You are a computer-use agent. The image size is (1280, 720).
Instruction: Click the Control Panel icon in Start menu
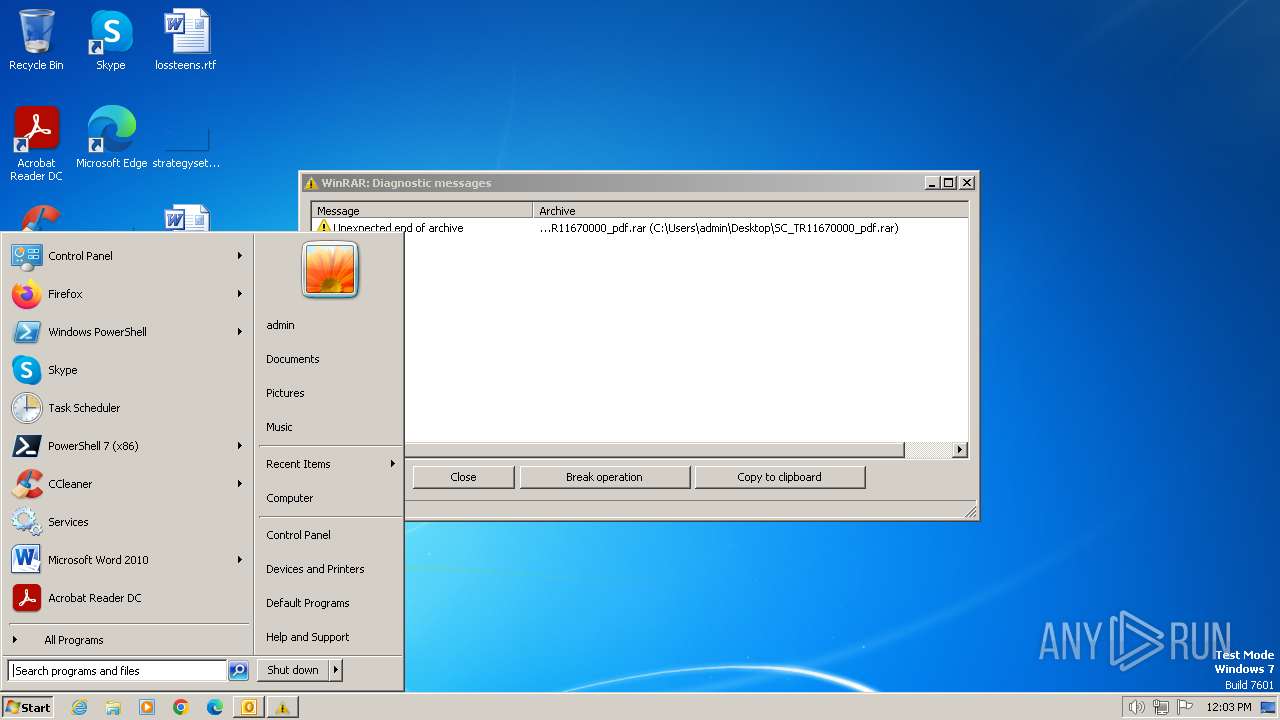click(x=27, y=256)
